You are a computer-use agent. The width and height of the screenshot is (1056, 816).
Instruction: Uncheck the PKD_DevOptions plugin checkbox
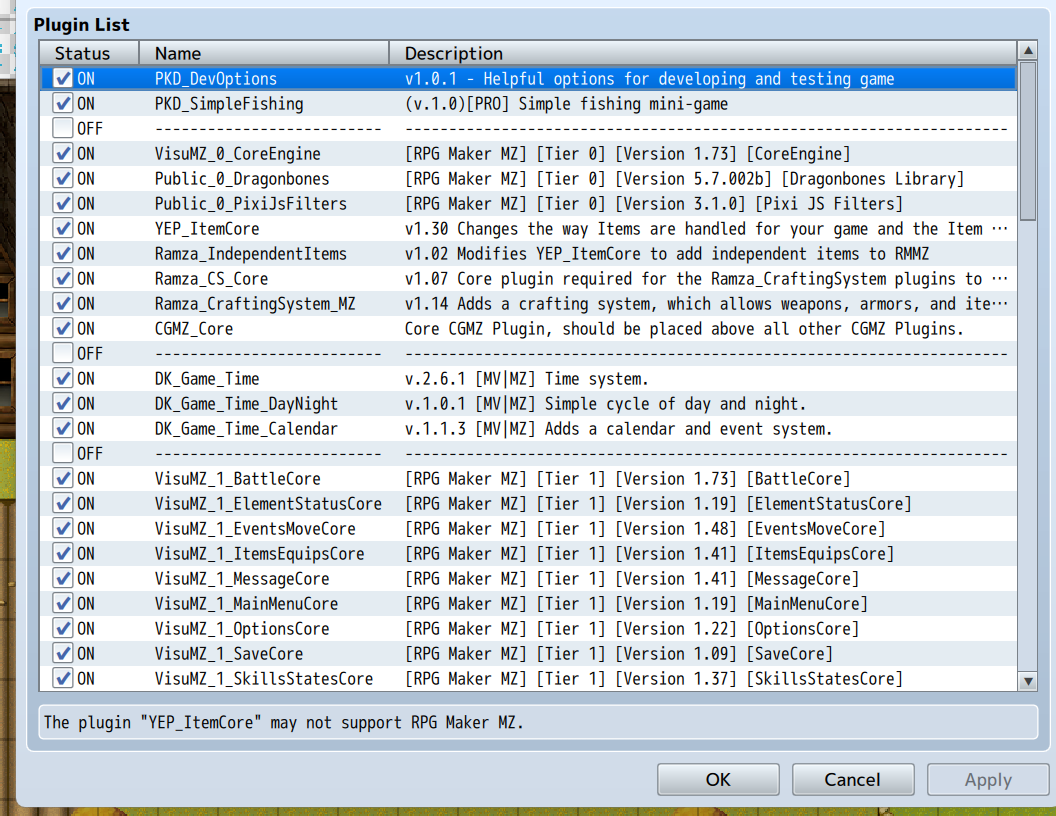click(x=63, y=79)
